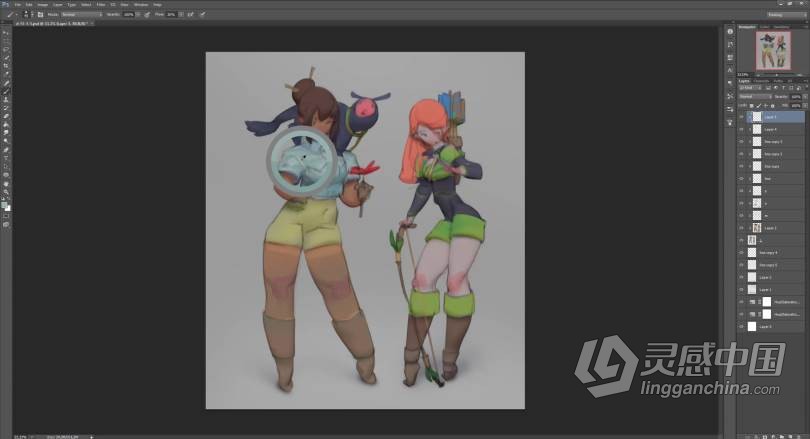Select the Rectangular Marquee tool

6,41
